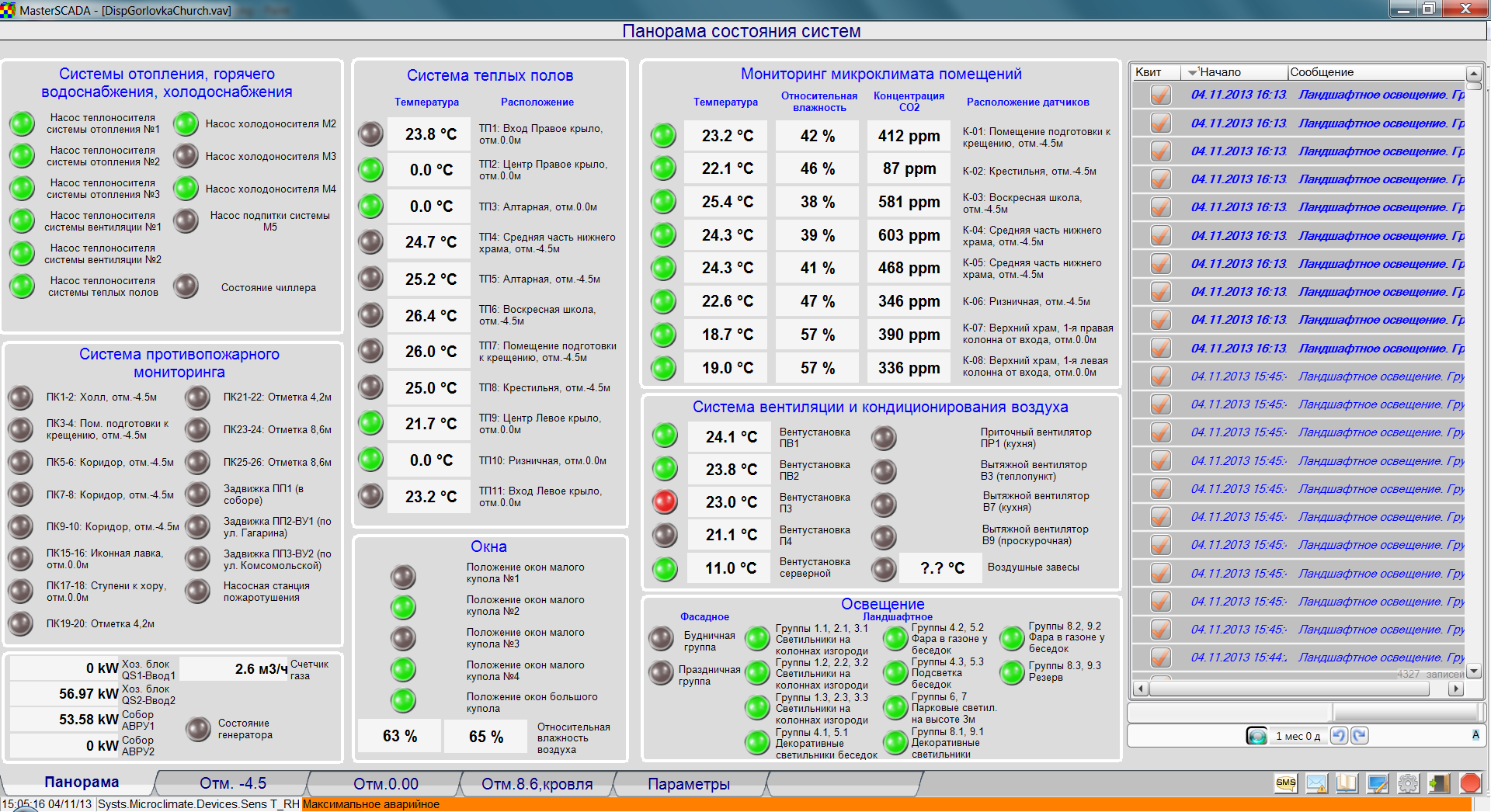
Task: Click the envelope alert messages icon
Action: [x=1317, y=783]
